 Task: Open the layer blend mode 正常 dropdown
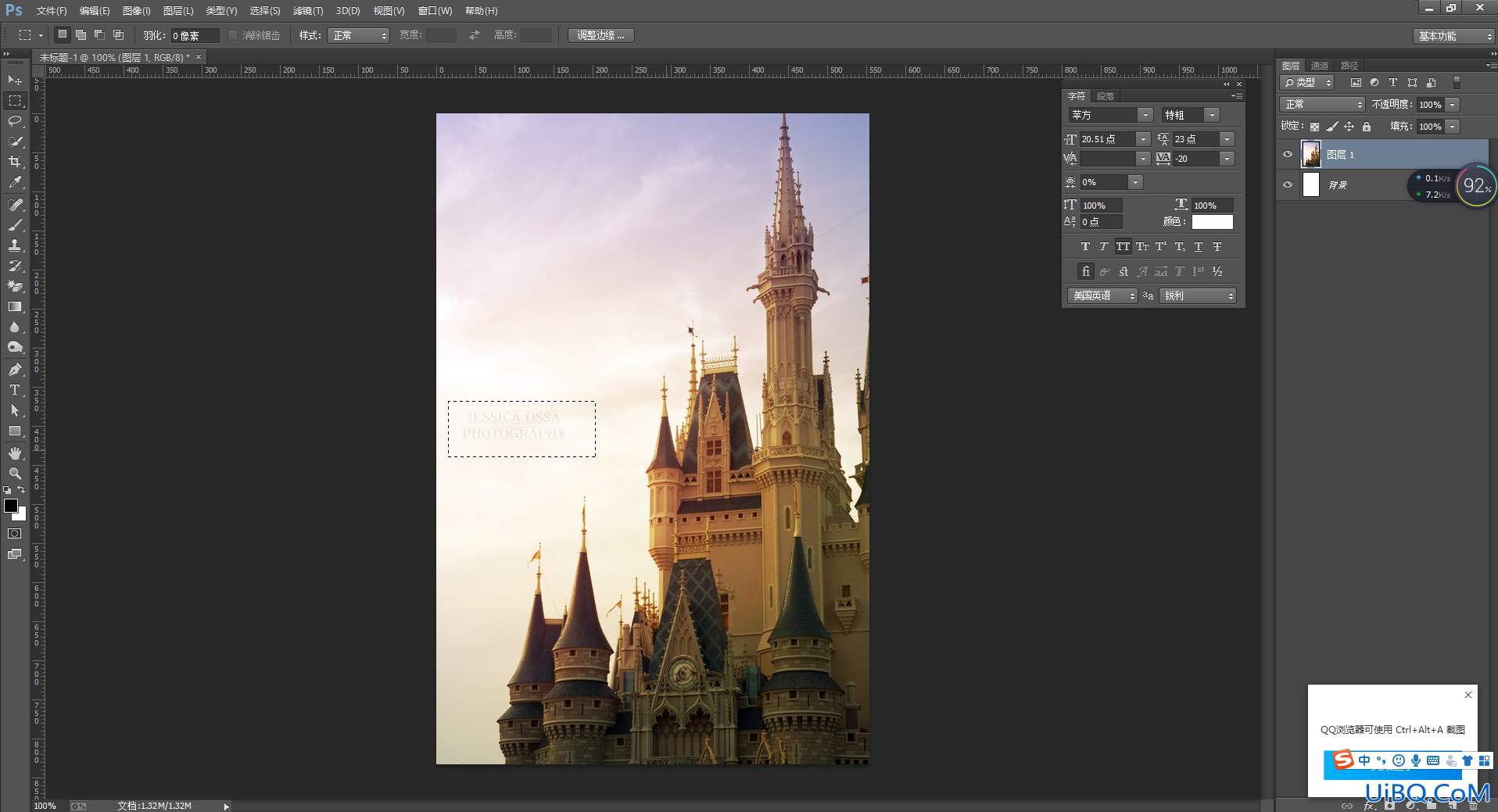[1323, 104]
